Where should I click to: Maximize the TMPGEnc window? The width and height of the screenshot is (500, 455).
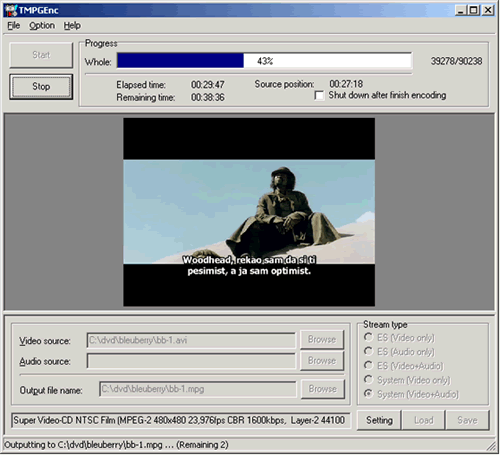click(474, 10)
